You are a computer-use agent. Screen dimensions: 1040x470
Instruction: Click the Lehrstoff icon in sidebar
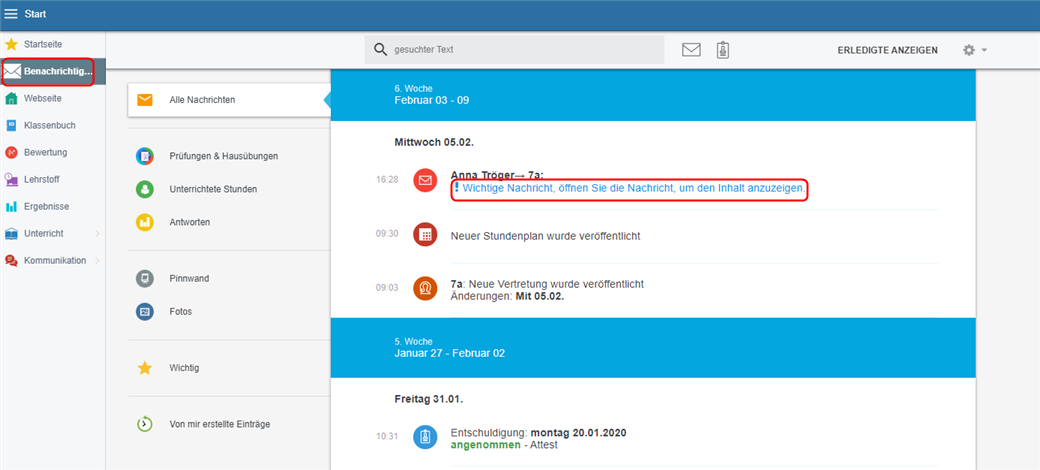11,180
